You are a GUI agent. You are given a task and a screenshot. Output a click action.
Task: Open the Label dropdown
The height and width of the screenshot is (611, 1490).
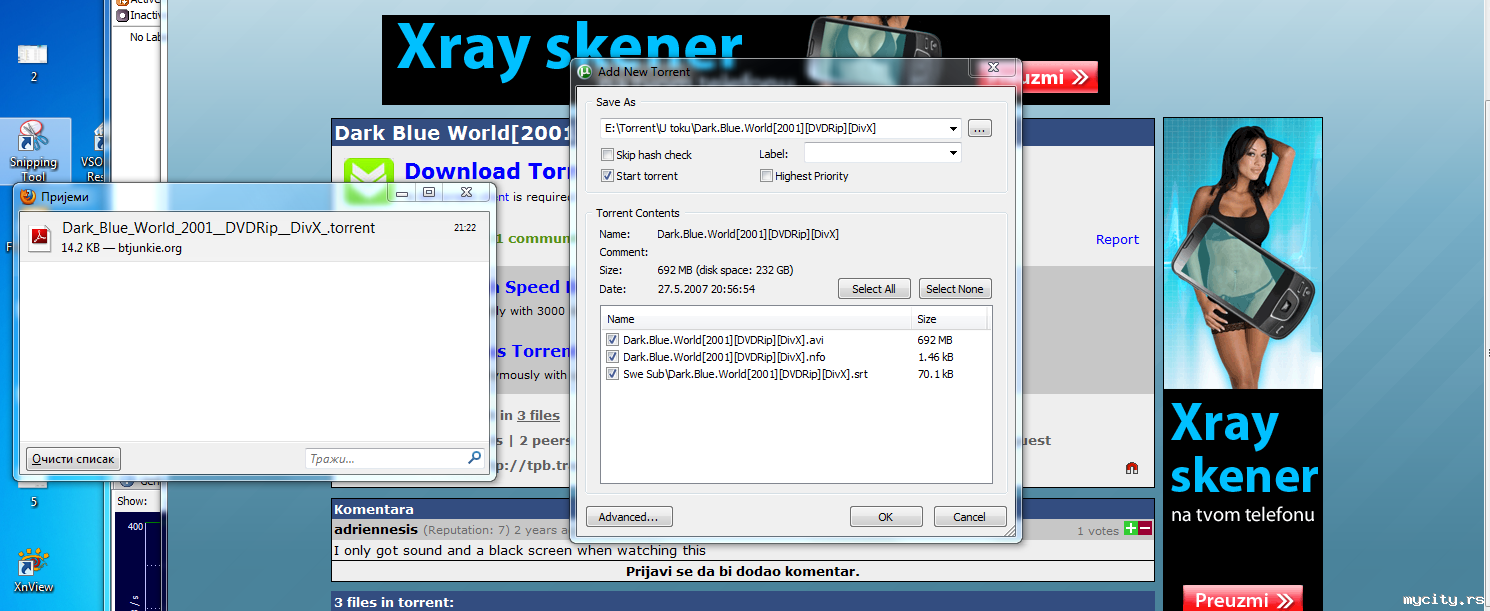tap(953, 153)
